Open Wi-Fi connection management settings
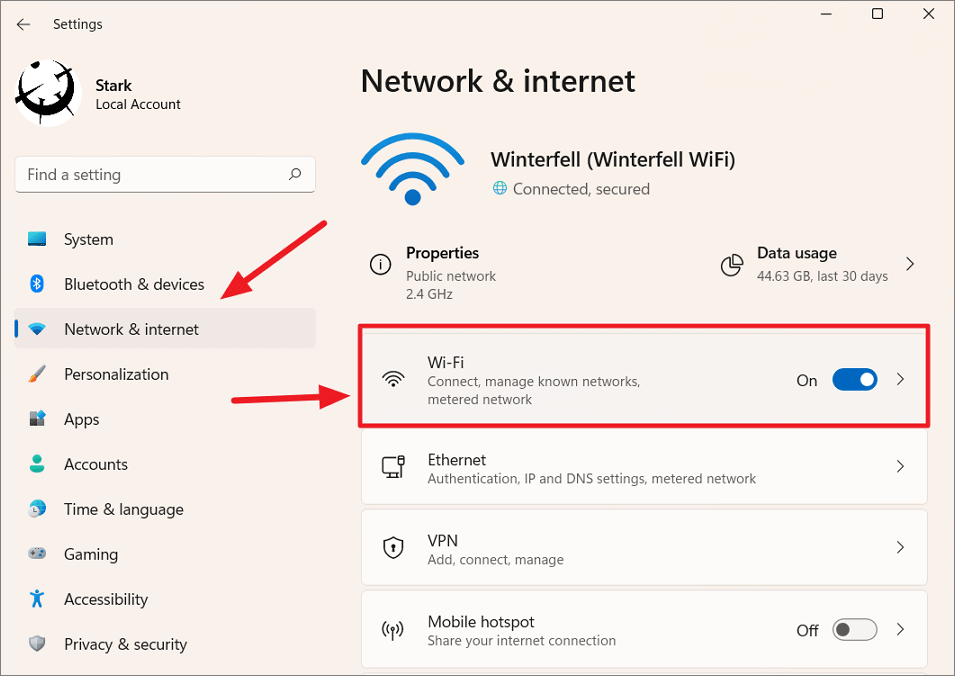955x676 pixels. click(x=600, y=379)
